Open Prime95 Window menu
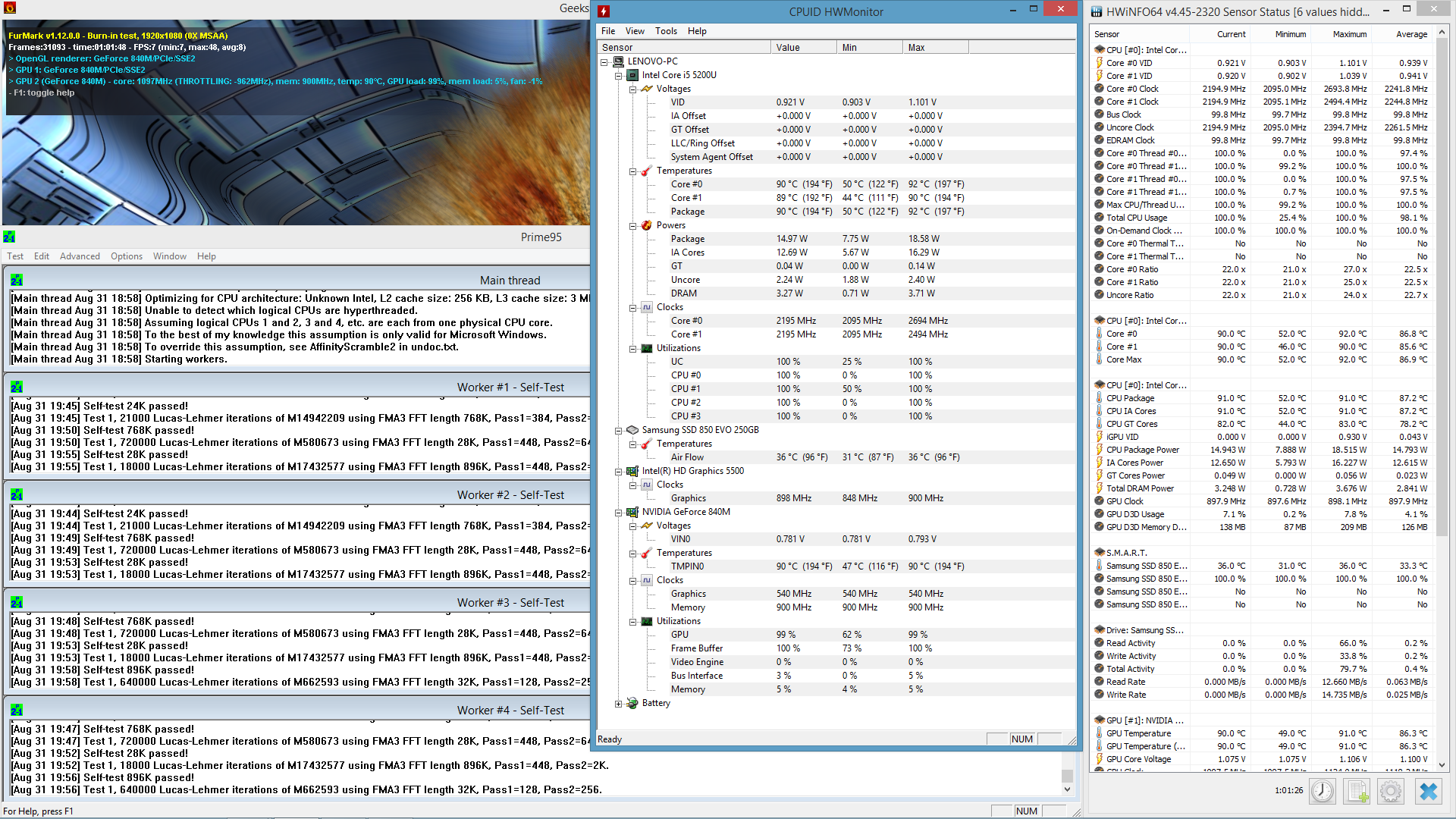1456x819 pixels. click(x=170, y=256)
